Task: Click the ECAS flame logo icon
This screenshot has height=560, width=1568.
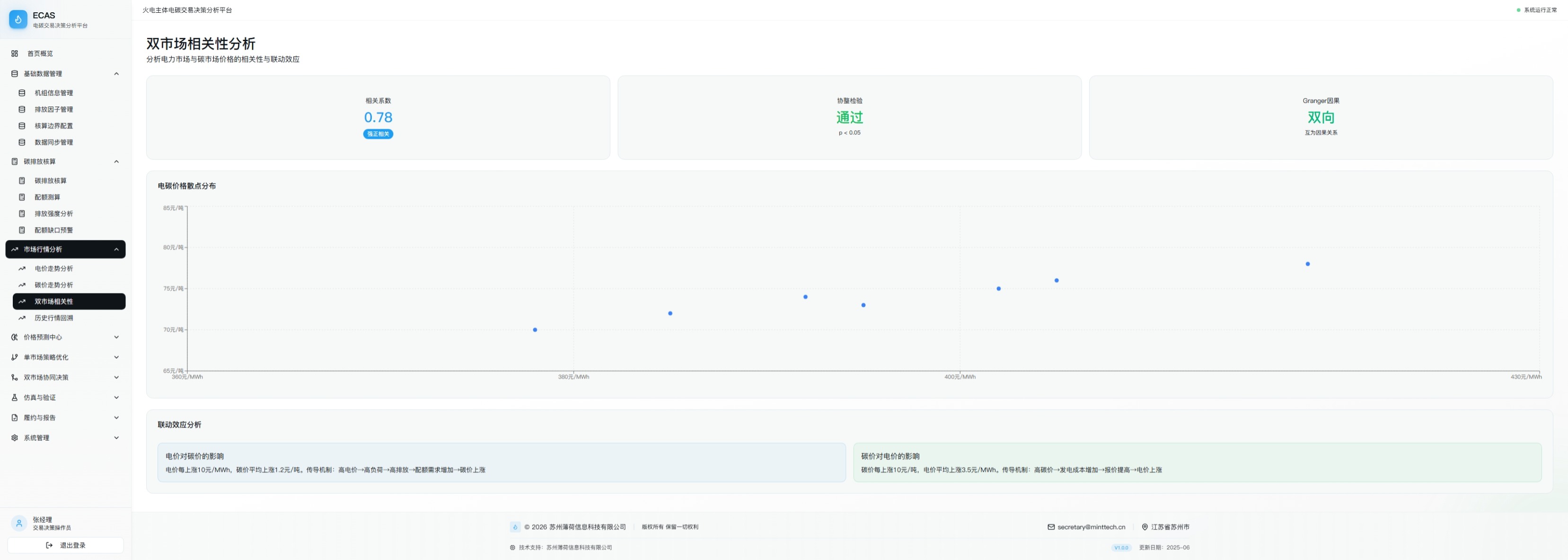Action: click(x=18, y=19)
